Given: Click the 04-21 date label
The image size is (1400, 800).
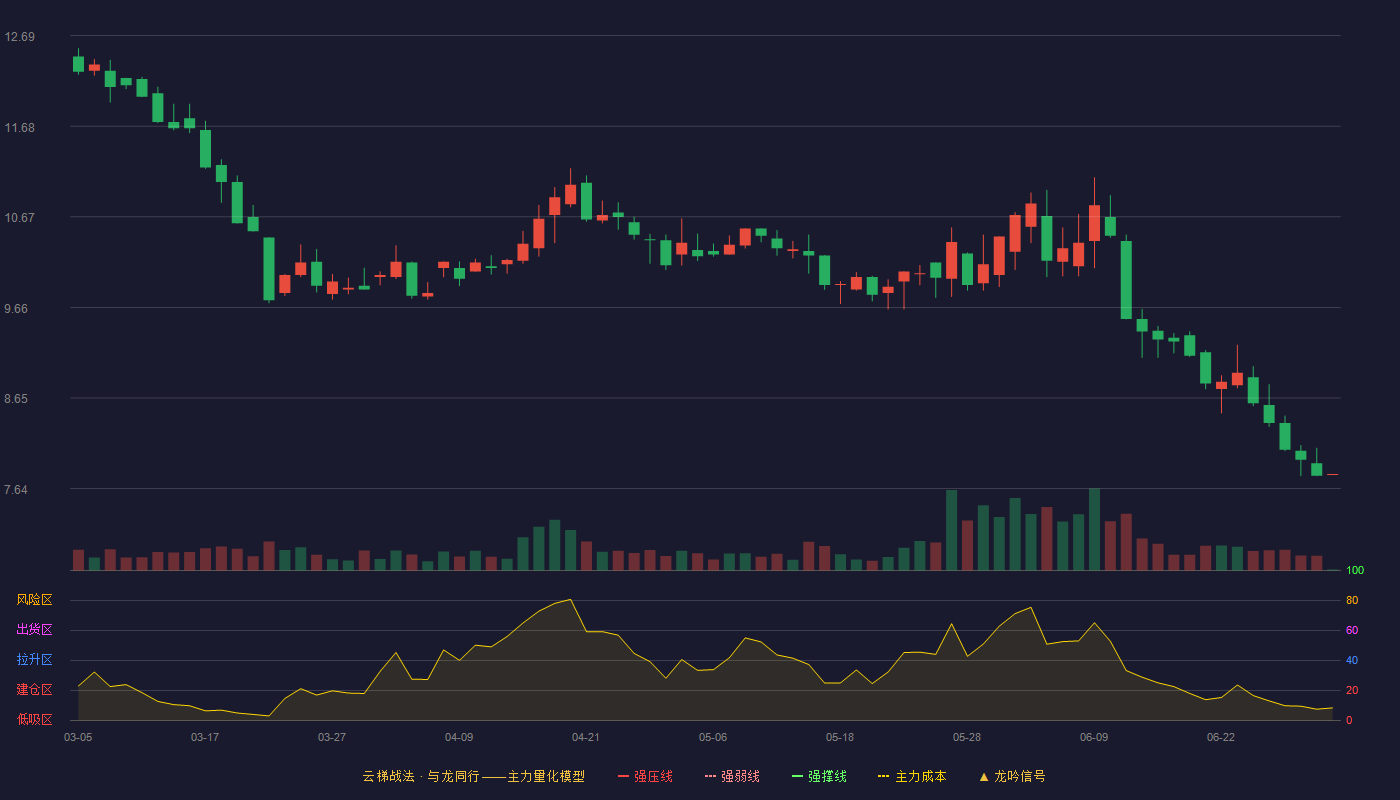Looking at the screenshot, I should tap(586, 737).
